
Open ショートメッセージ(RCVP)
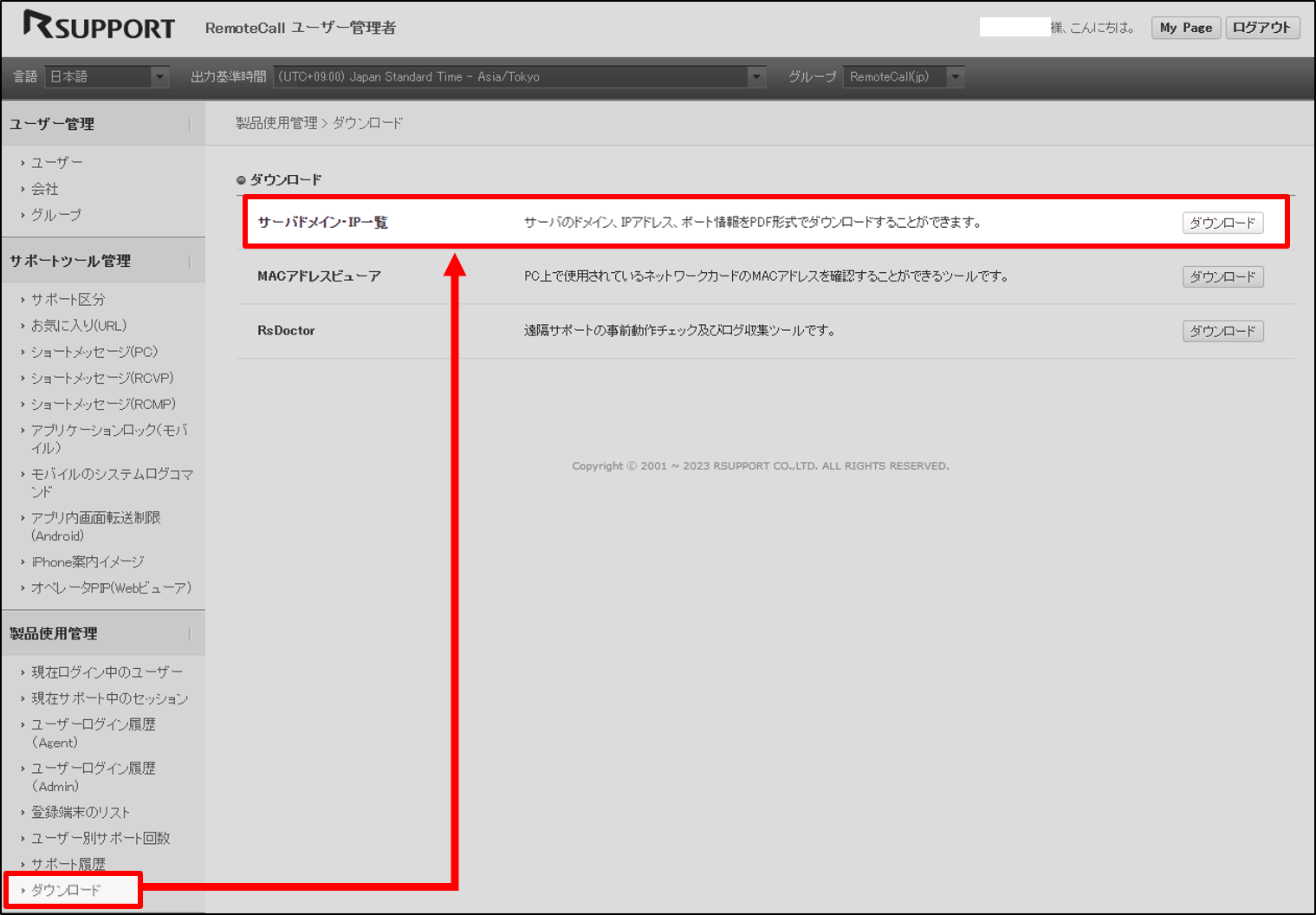pyautogui.click(x=102, y=378)
